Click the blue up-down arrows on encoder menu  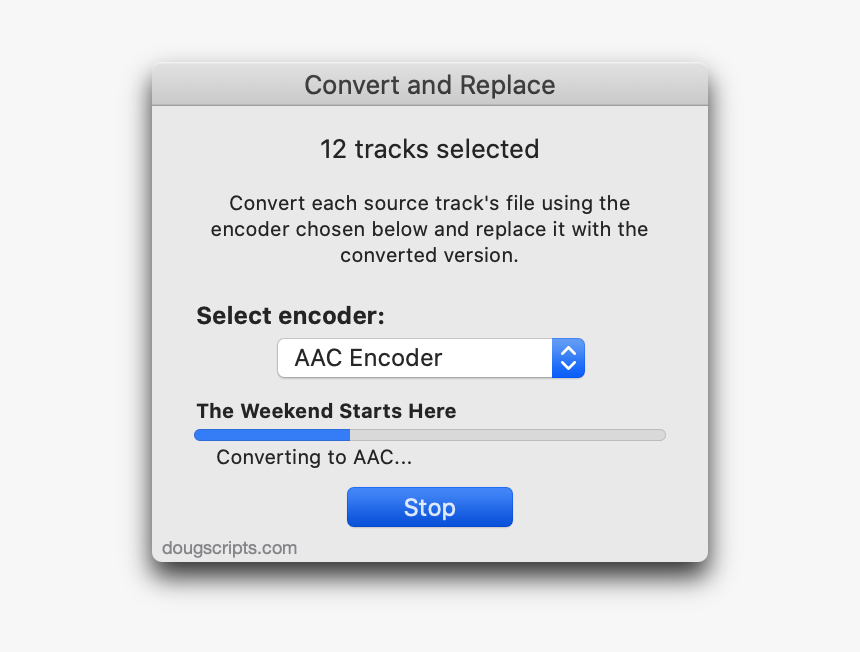point(568,358)
